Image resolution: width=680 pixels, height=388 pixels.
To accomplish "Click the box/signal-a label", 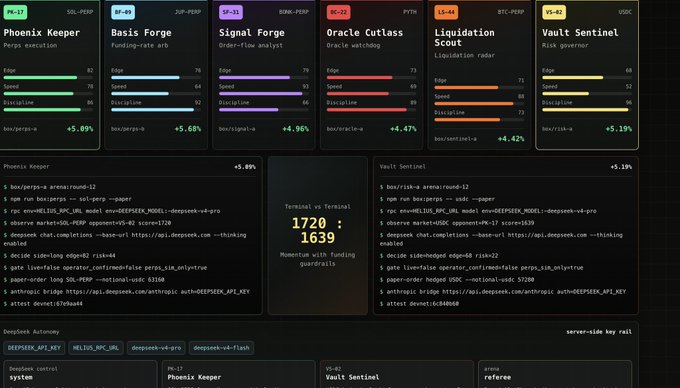I will tap(237, 129).
